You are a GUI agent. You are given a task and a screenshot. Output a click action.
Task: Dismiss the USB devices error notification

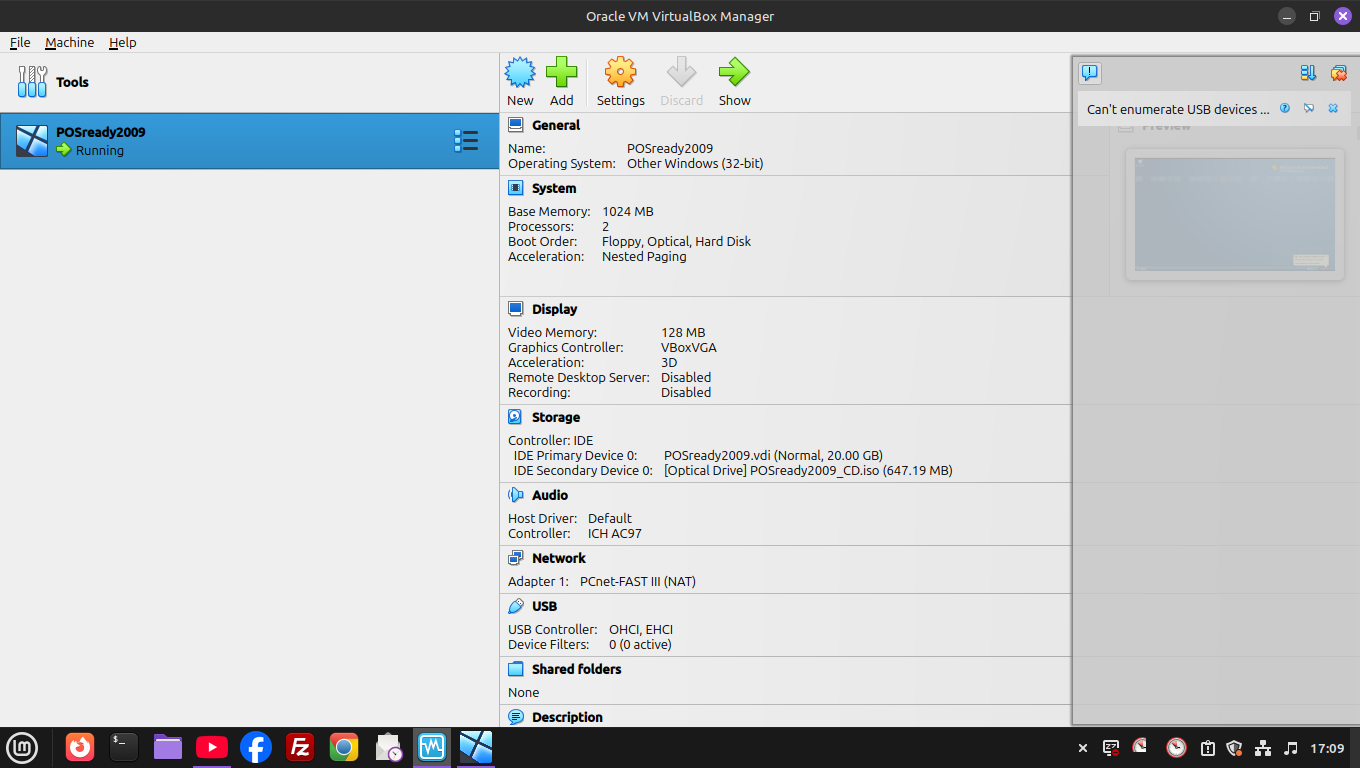pyautogui.click(x=1333, y=108)
